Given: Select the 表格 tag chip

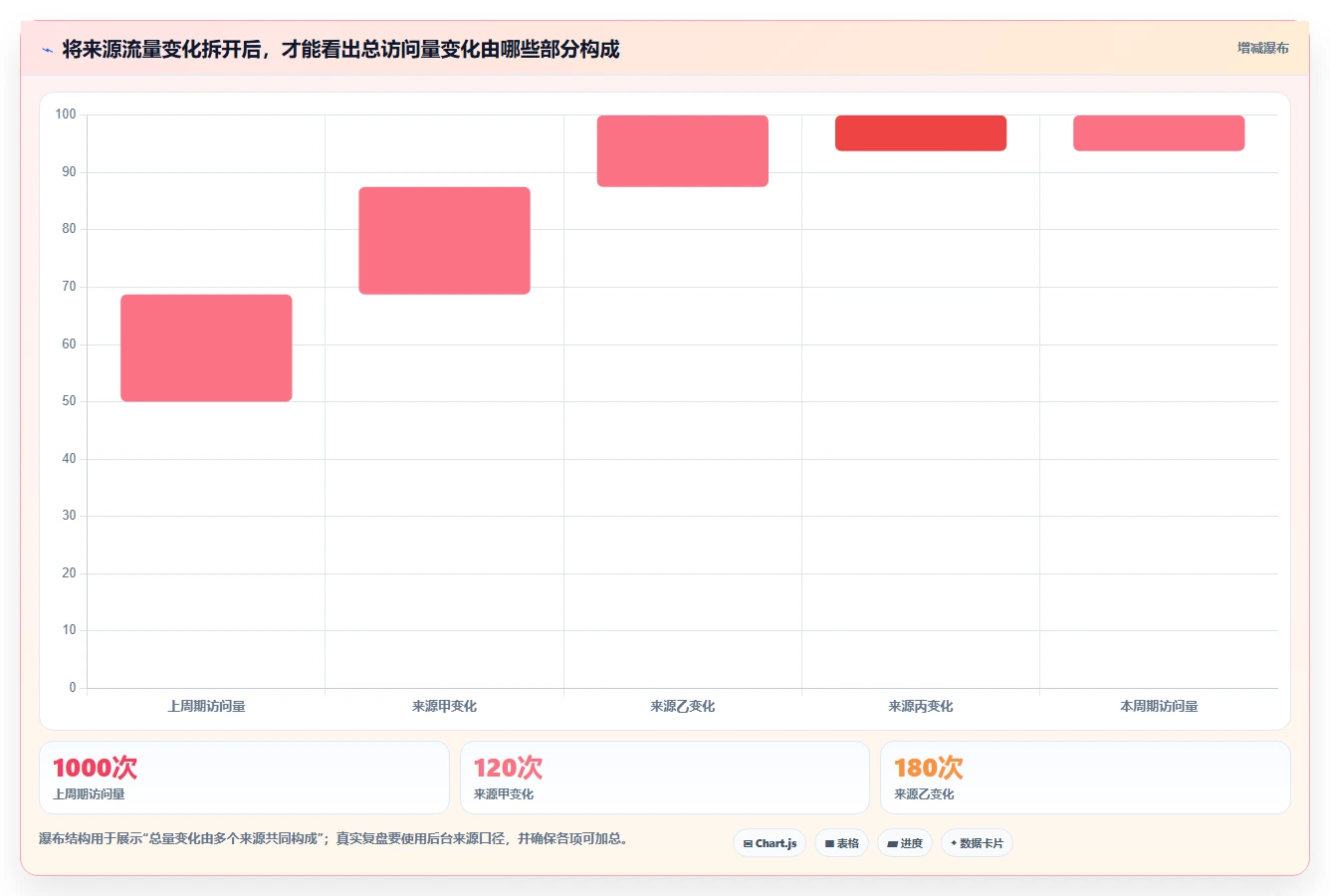Looking at the screenshot, I should [841, 843].
